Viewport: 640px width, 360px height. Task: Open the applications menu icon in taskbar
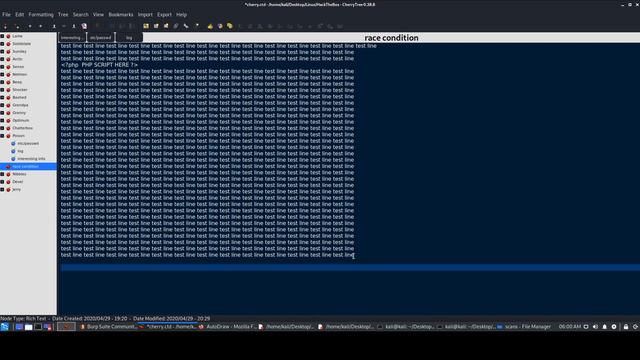[4, 327]
